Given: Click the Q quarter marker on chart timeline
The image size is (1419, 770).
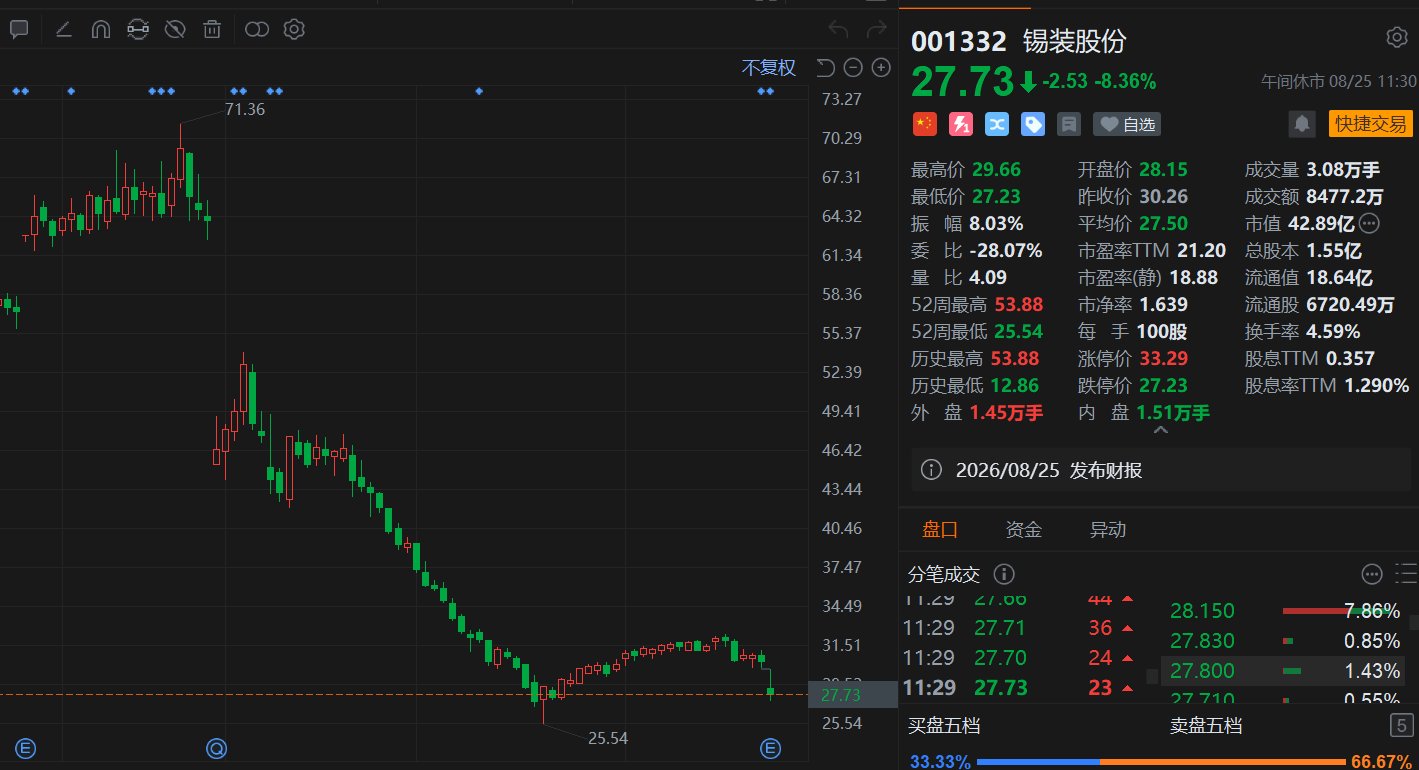Looking at the screenshot, I should [x=217, y=747].
